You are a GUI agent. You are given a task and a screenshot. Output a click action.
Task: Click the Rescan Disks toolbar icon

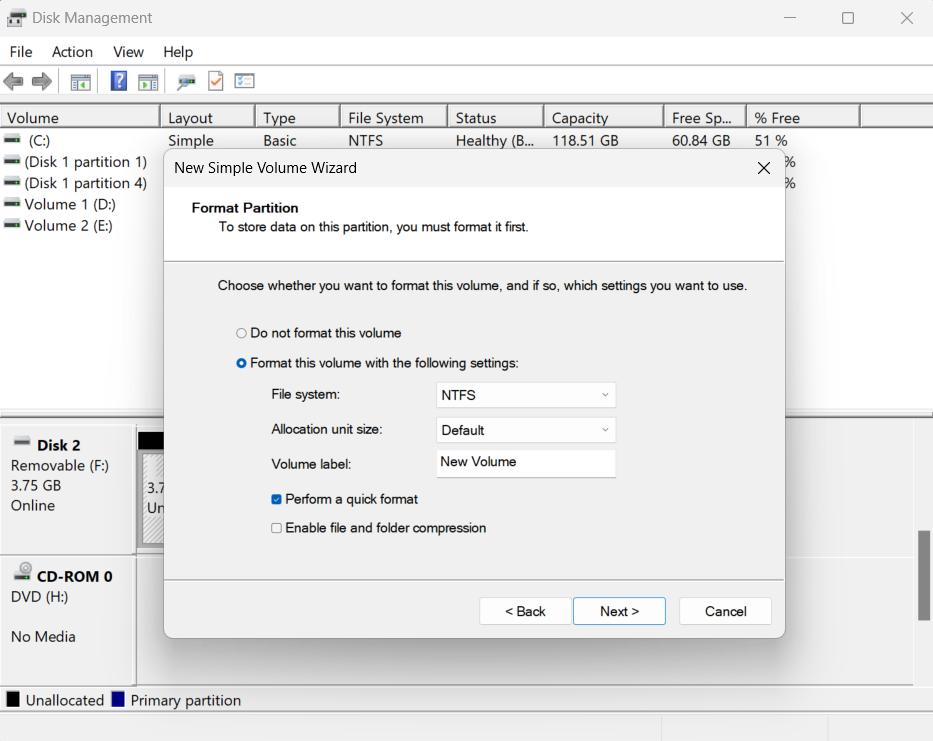(186, 81)
